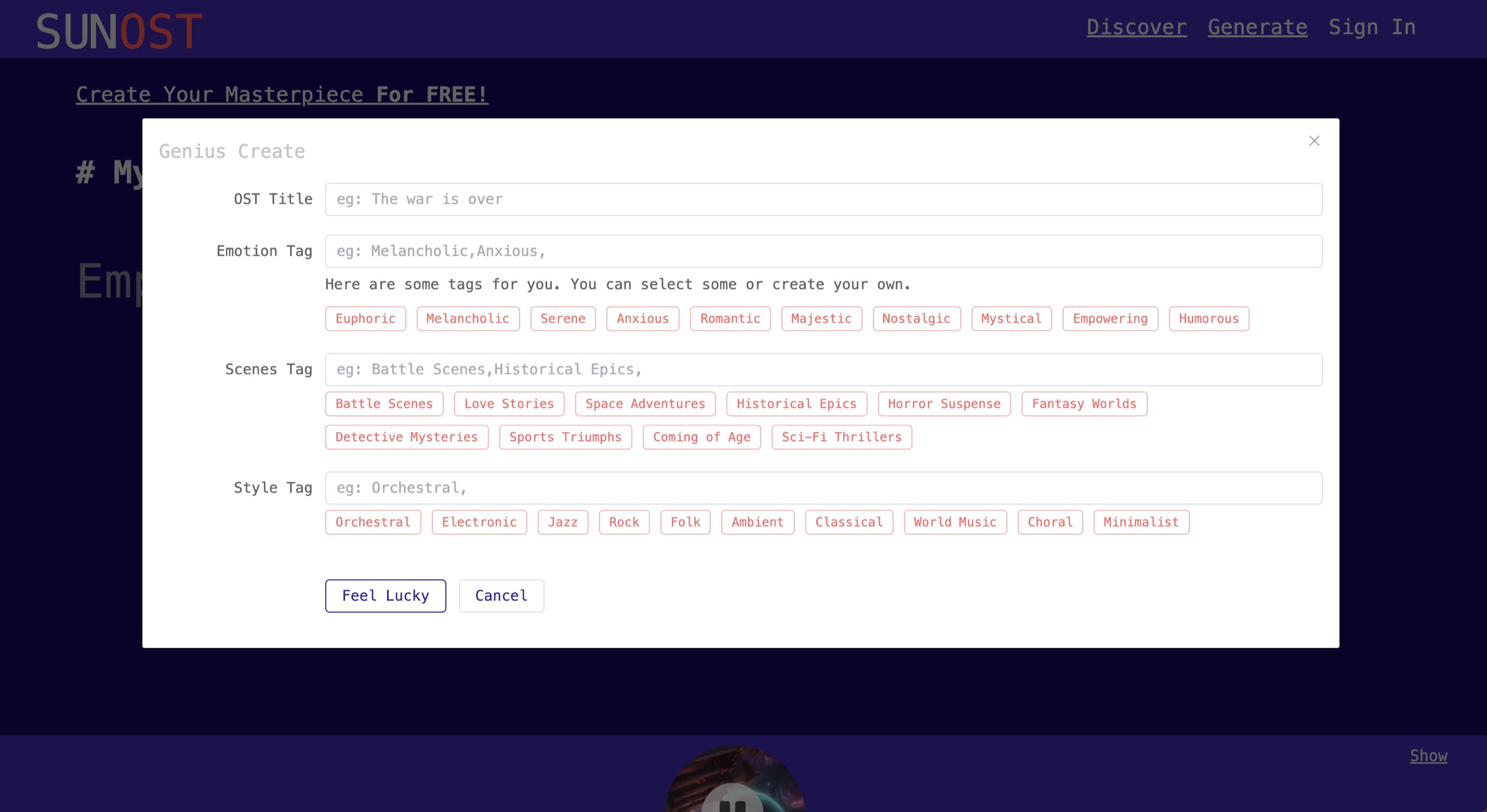Focus the OST Title input field
The image size is (1487, 812).
point(823,200)
